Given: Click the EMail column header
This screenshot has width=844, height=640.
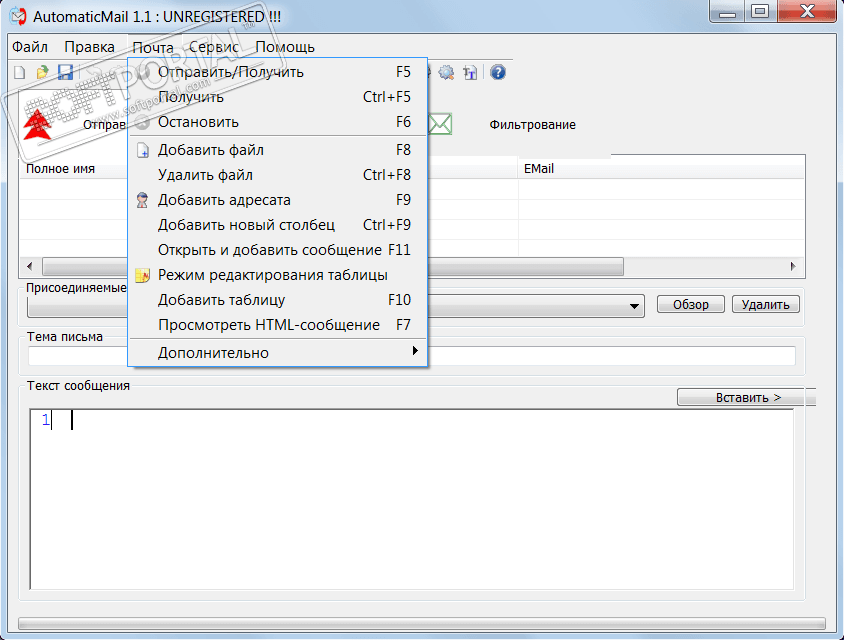Looking at the screenshot, I should point(661,168).
